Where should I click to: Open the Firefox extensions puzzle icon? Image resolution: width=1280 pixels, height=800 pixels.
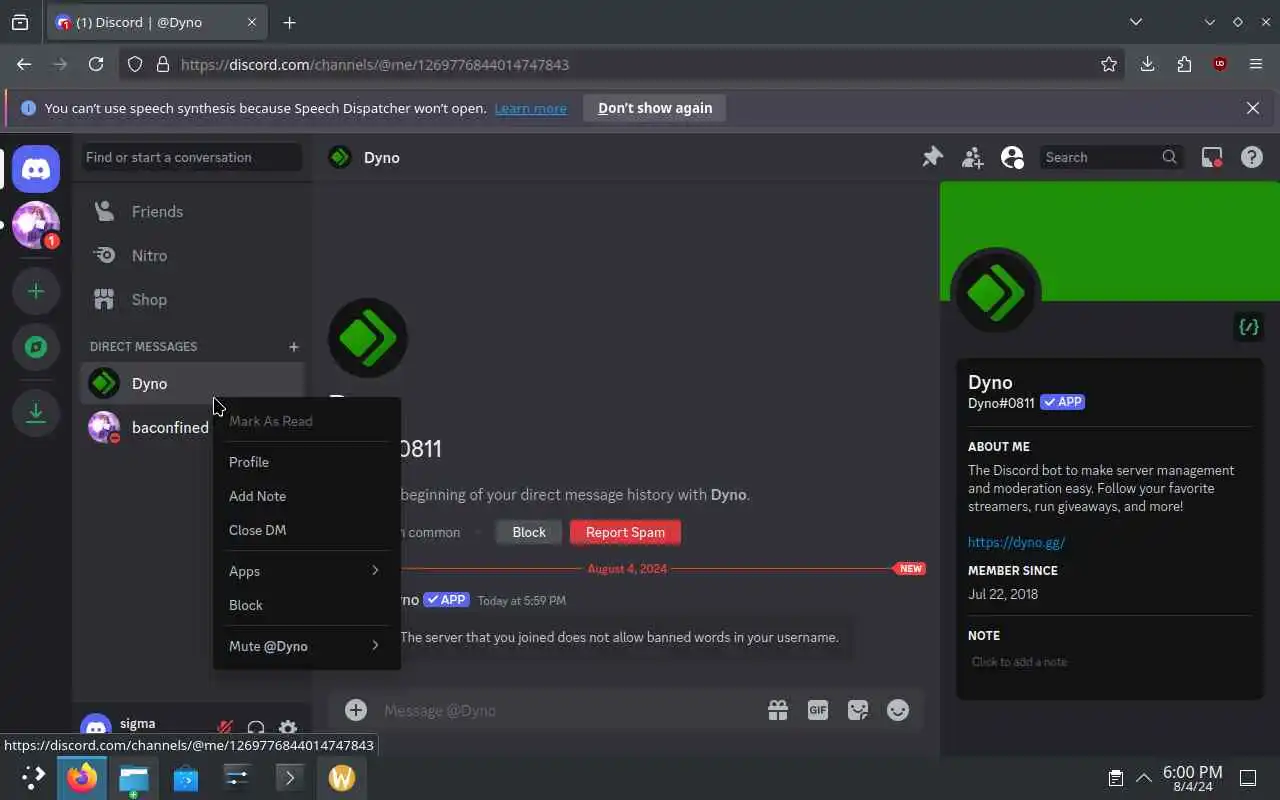tap(1184, 64)
